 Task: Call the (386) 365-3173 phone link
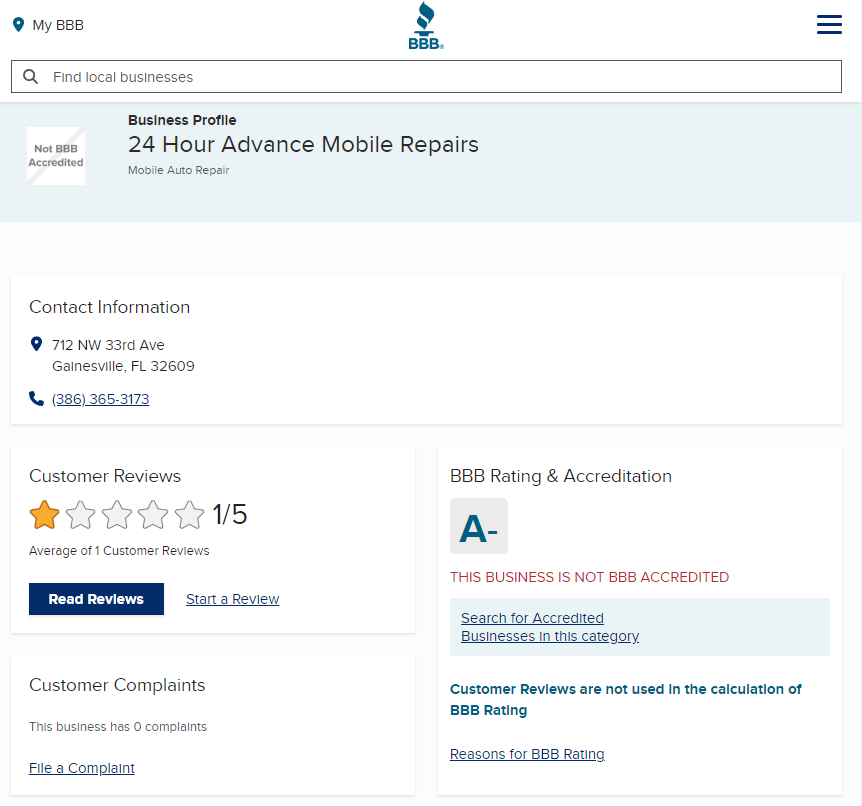point(101,399)
